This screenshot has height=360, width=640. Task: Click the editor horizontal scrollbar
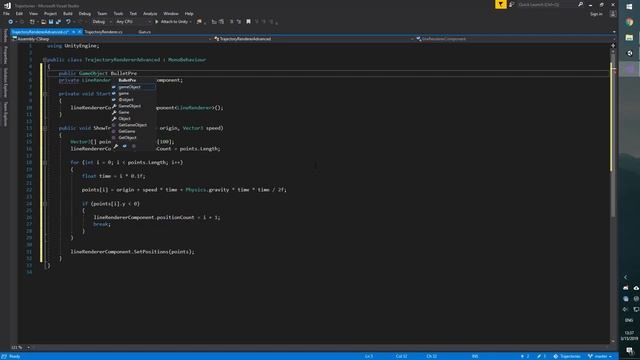tap(320, 347)
